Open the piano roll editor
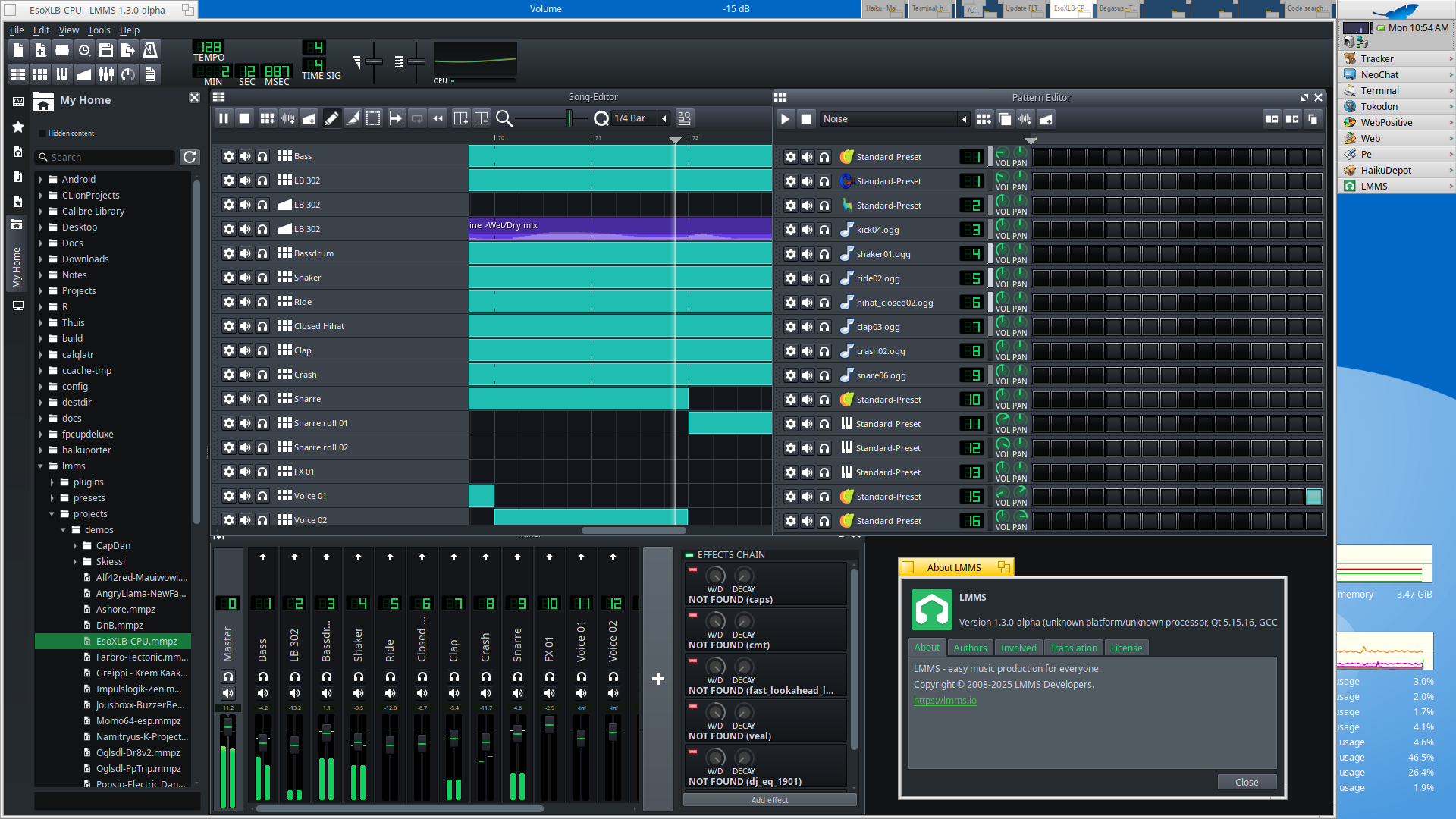The image size is (1456, 819). (62, 74)
